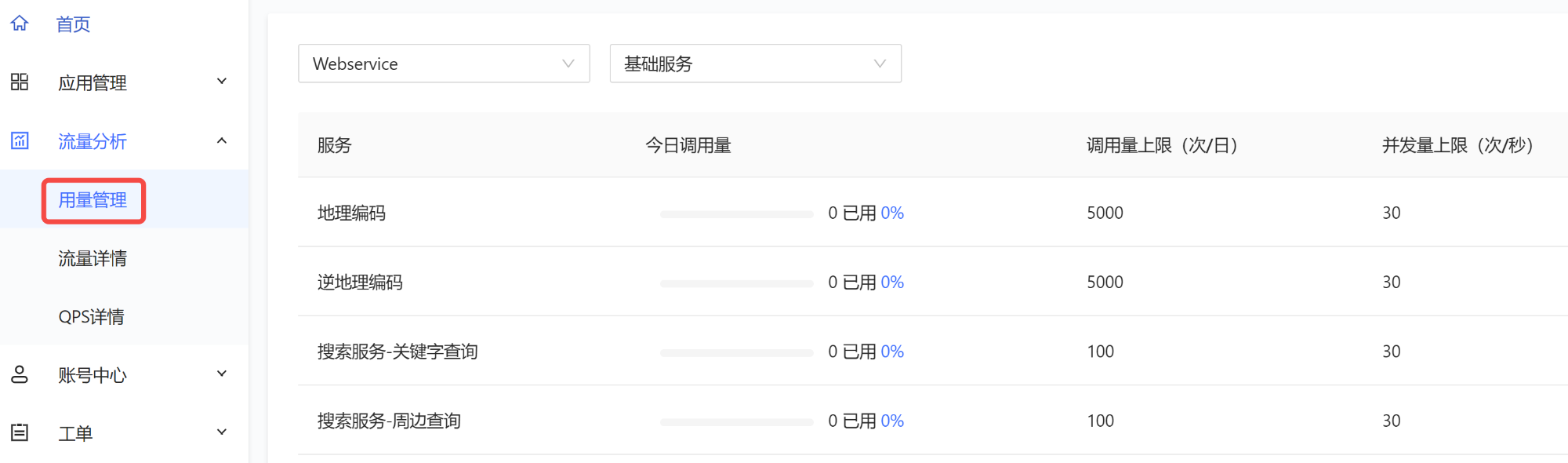Expand the 账号中心 menu chevron
Image resolution: width=1568 pixels, height=463 pixels.
coord(222,374)
